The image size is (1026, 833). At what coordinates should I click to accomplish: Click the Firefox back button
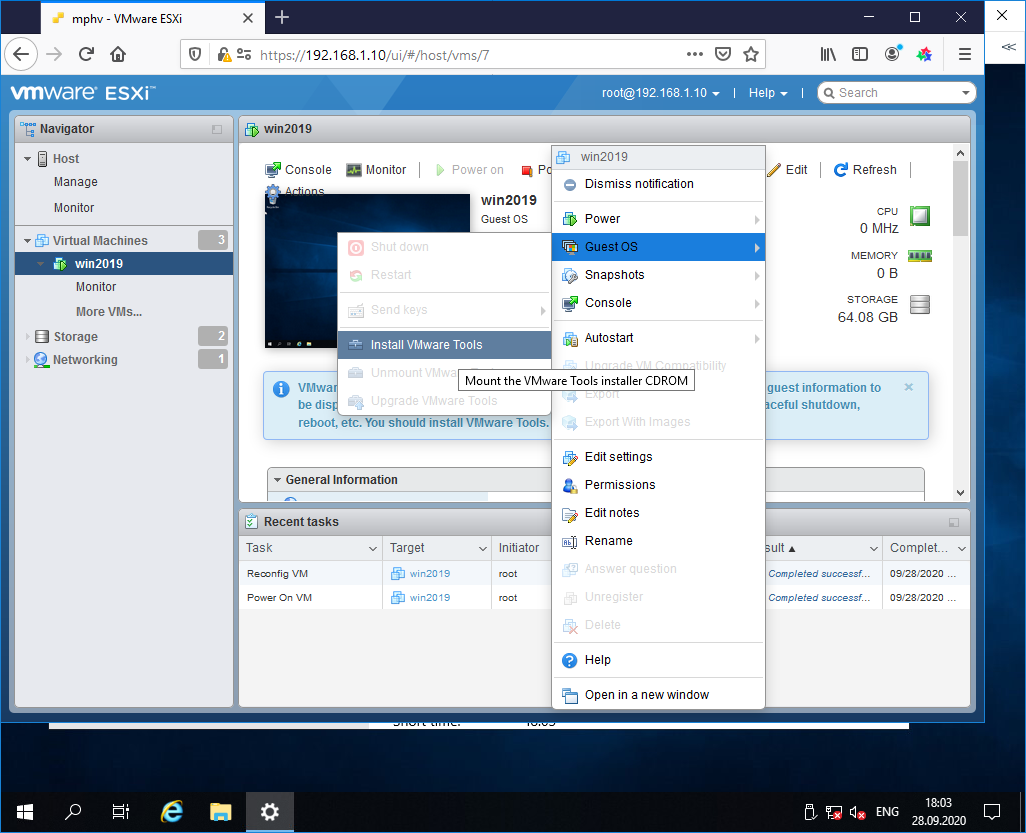pos(21,54)
